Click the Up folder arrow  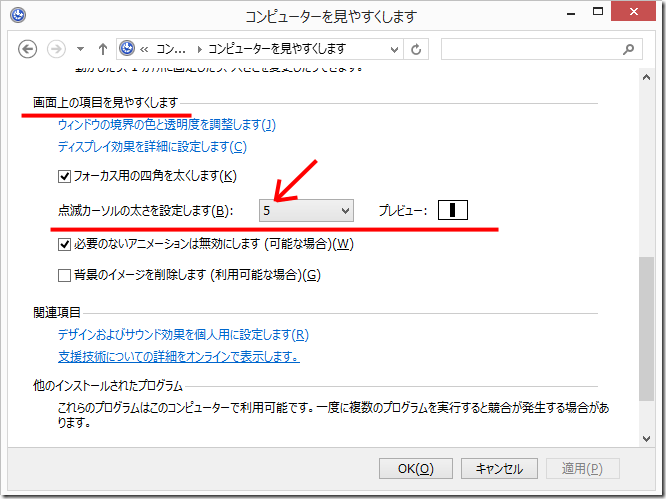click(102, 48)
